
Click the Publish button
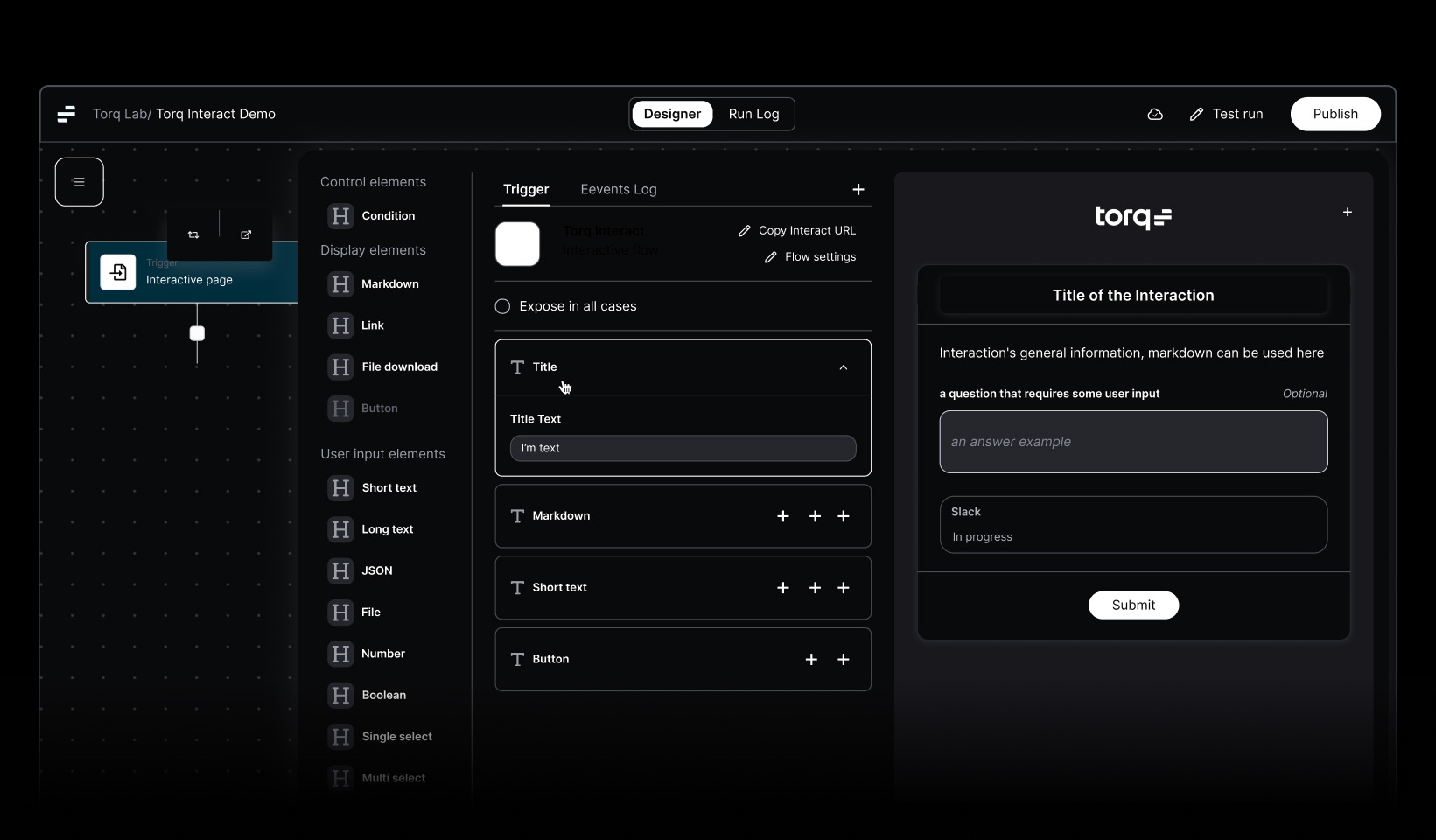click(1335, 114)
